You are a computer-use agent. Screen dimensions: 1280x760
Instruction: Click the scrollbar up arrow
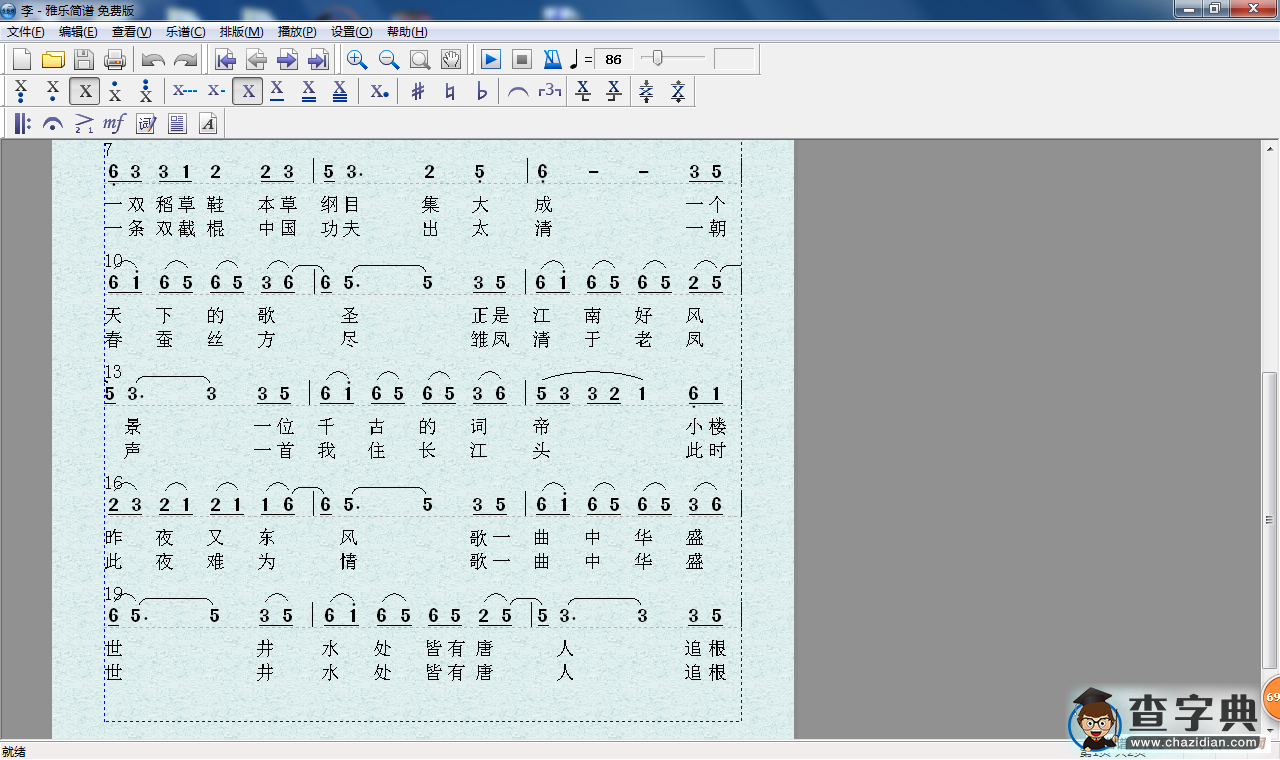(x=1270, y=149)
